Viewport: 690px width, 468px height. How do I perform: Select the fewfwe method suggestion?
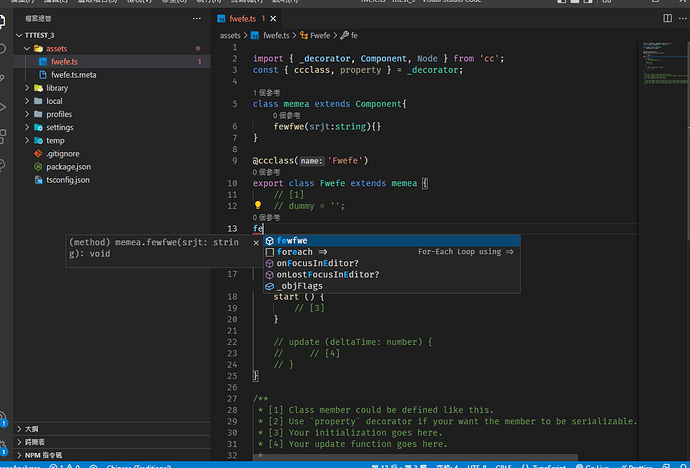click(293, 241)
